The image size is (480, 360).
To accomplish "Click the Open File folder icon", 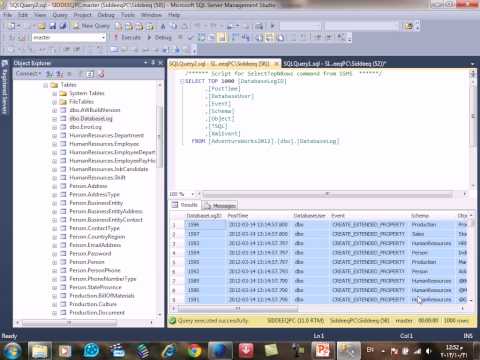I will tap(42, 26).
